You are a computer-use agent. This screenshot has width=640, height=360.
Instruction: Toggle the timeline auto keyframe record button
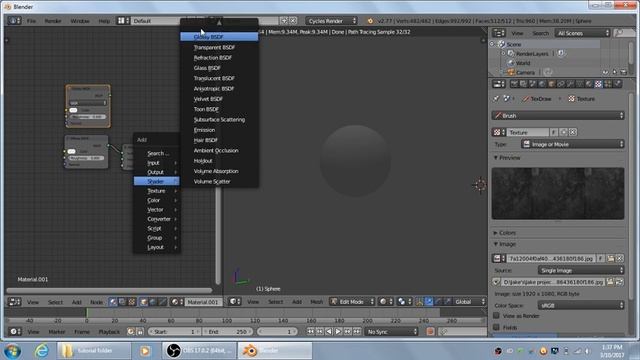coord(430,331)
